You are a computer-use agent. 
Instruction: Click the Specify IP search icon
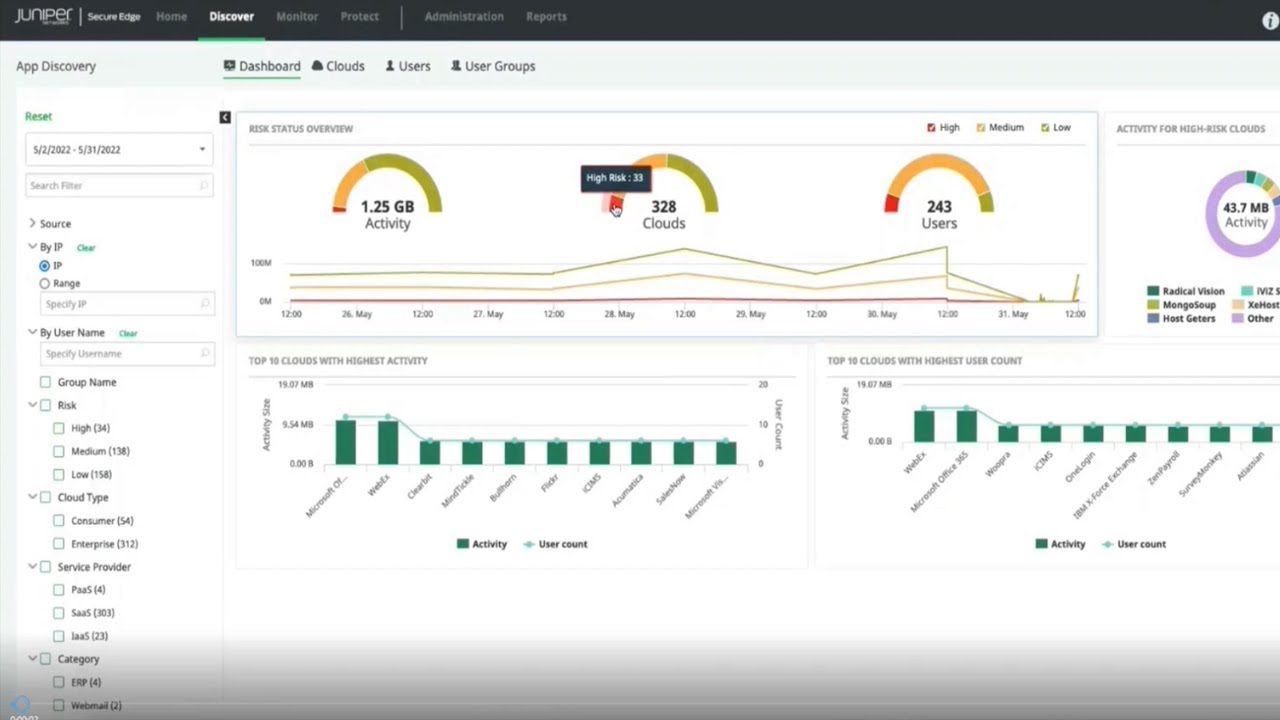[203, 303]
